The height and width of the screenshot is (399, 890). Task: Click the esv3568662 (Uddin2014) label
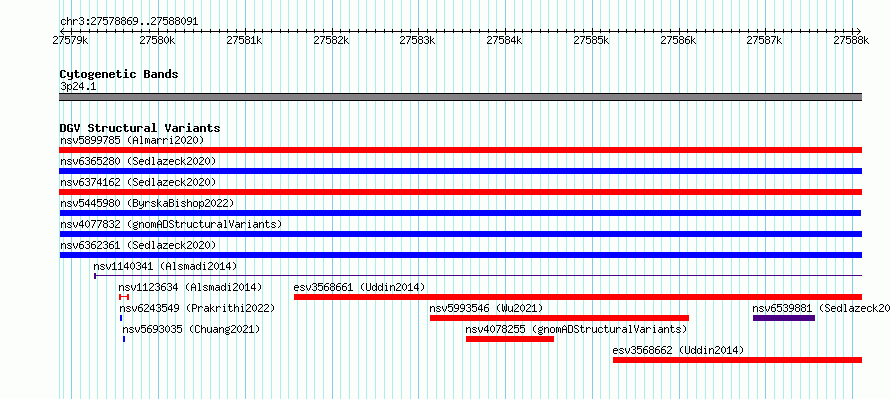click(678, 350)
